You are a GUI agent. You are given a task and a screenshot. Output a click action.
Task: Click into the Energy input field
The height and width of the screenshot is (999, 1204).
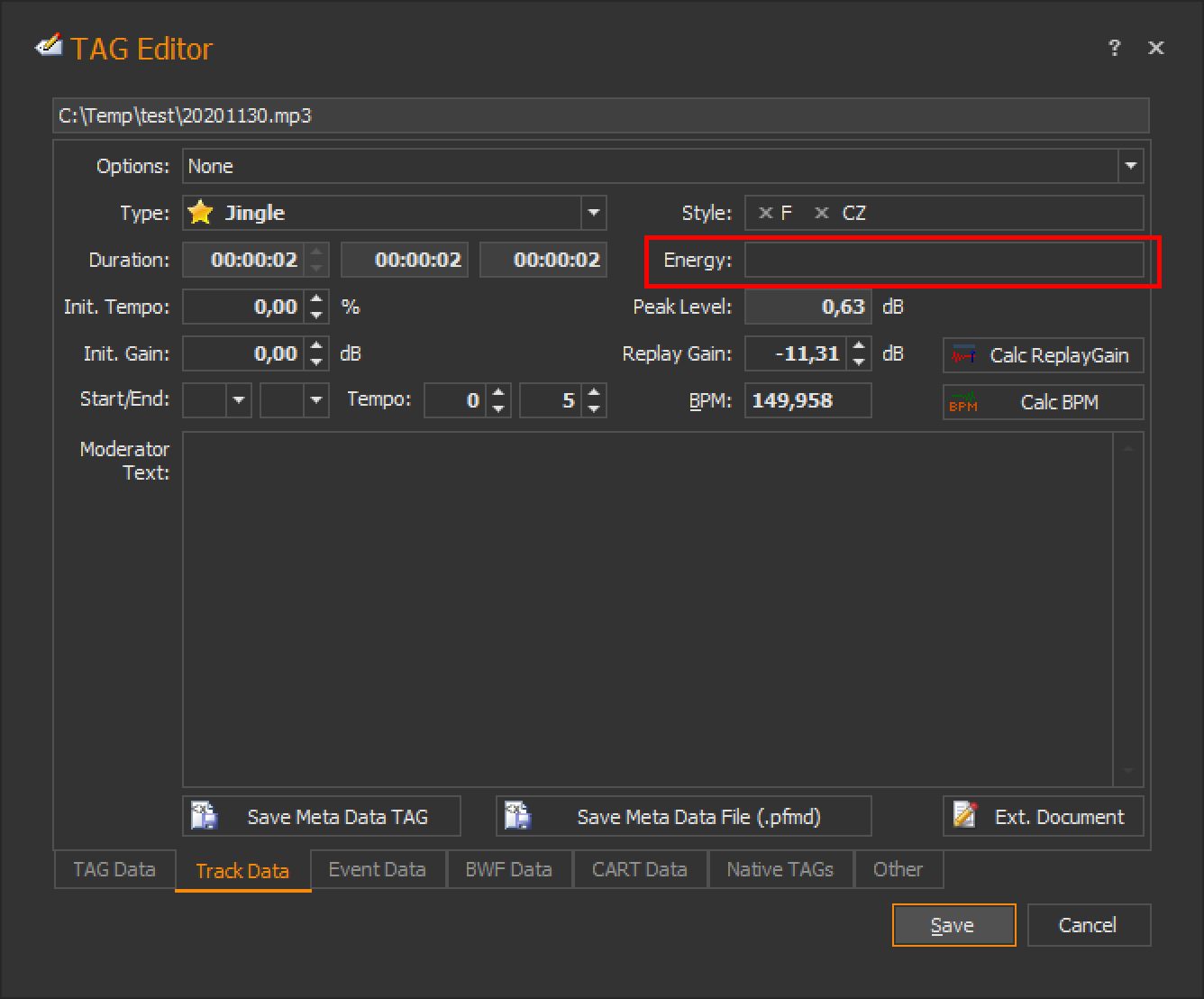point(943,260)
